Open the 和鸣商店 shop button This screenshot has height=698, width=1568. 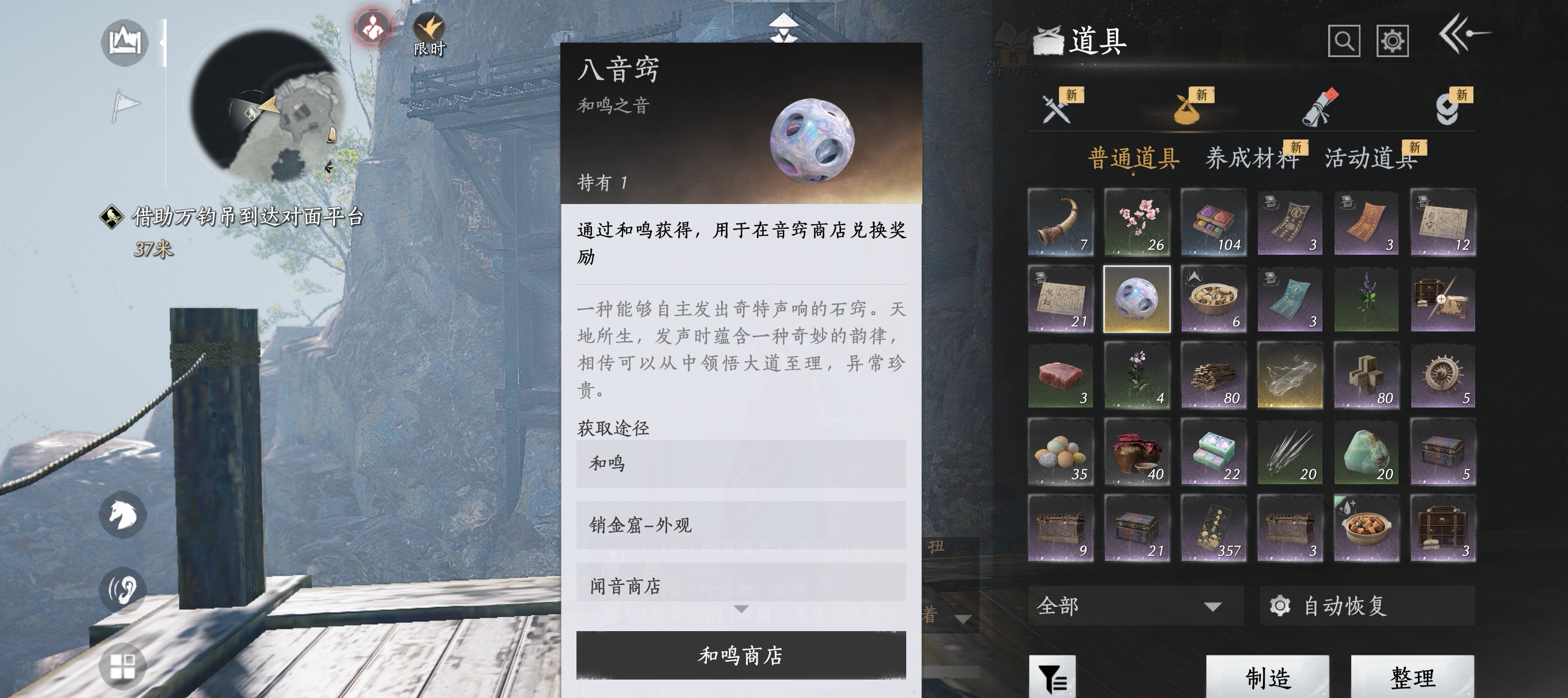click(741, 655)
